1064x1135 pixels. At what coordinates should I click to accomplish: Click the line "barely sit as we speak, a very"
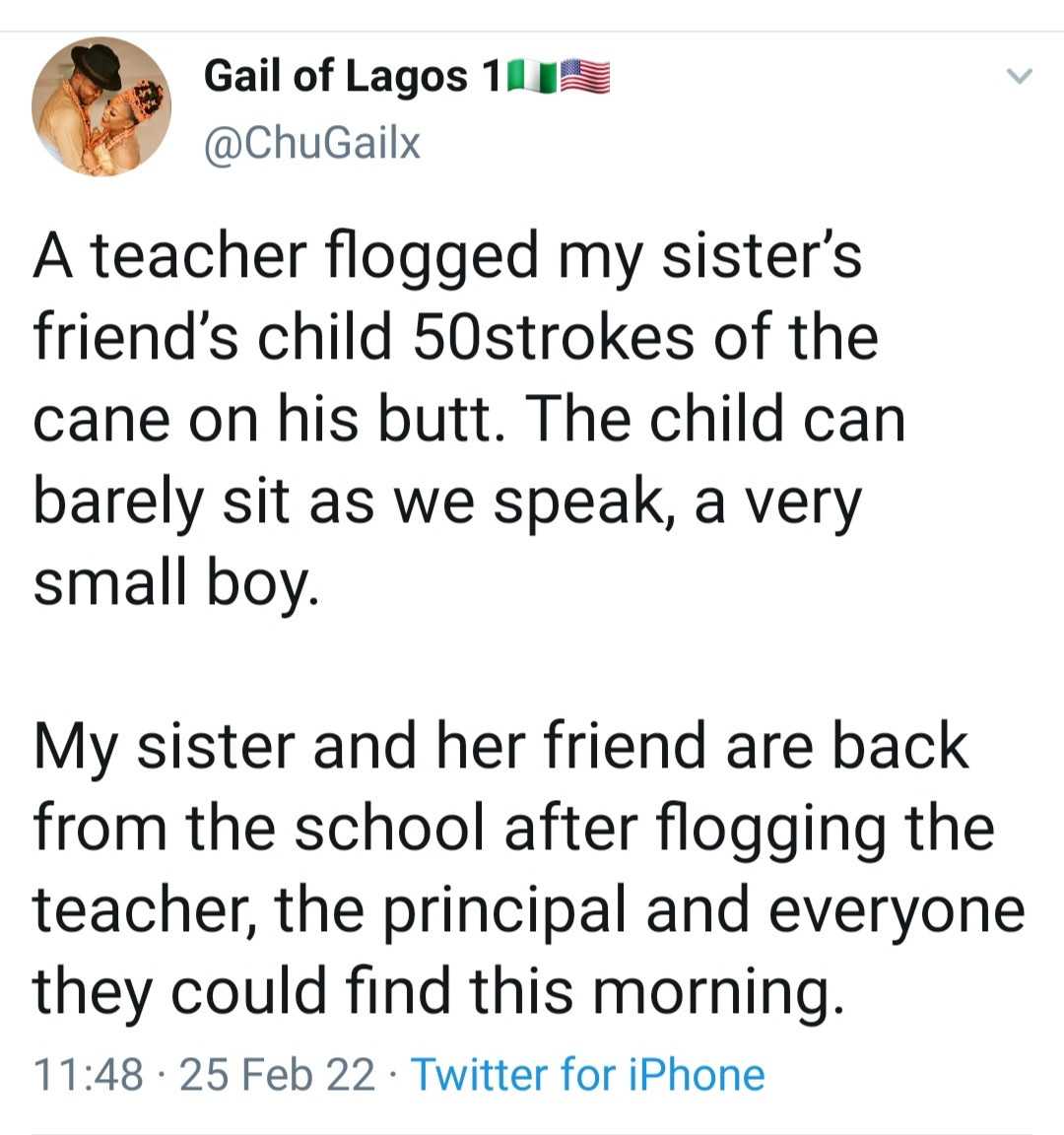click(447, 501)
